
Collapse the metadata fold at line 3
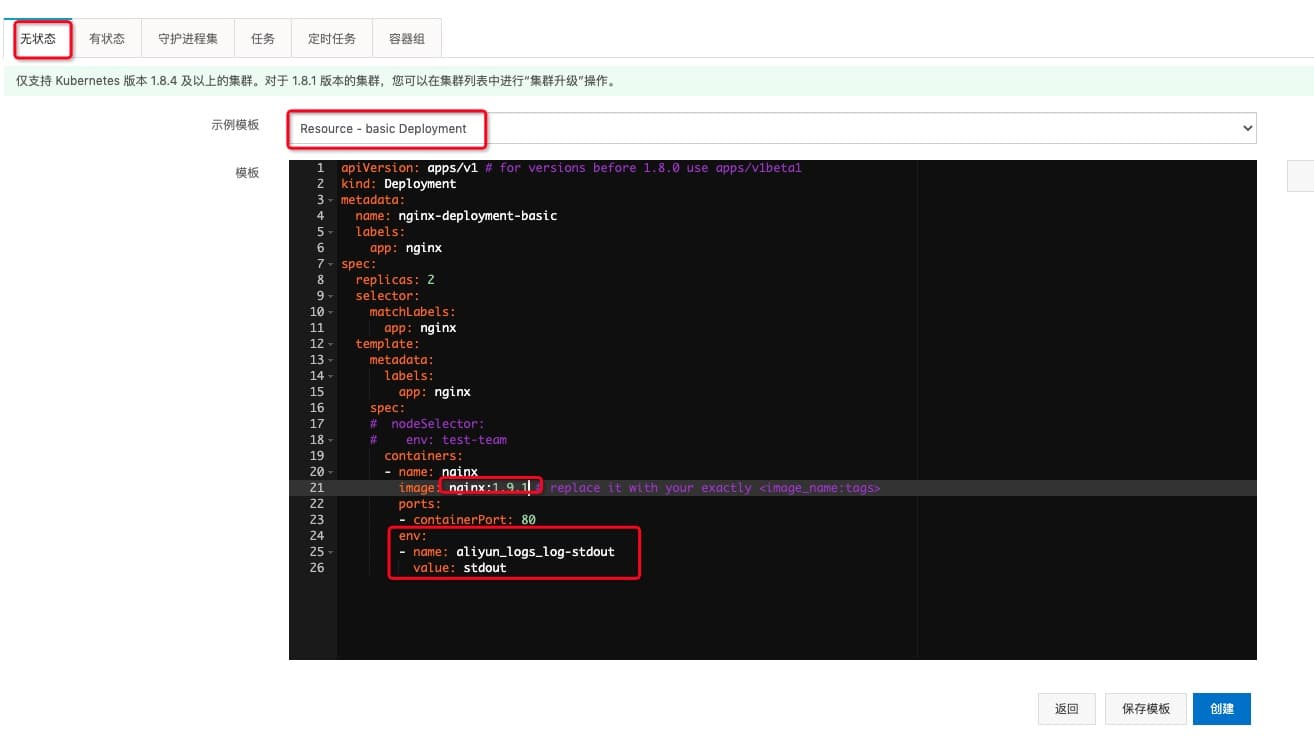pyautogui.click(x=331, y=200)
